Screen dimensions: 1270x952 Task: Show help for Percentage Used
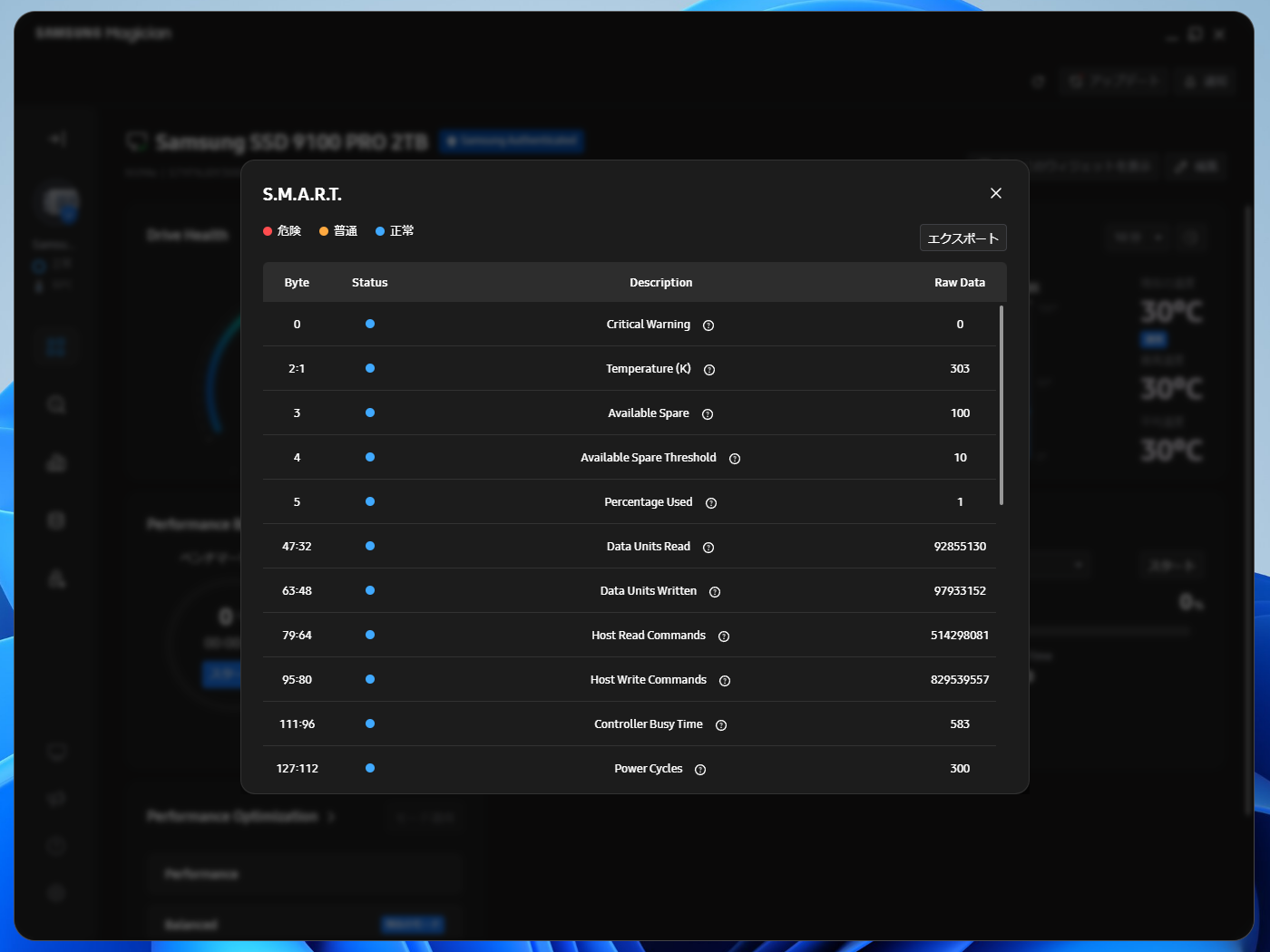[711, 503]
